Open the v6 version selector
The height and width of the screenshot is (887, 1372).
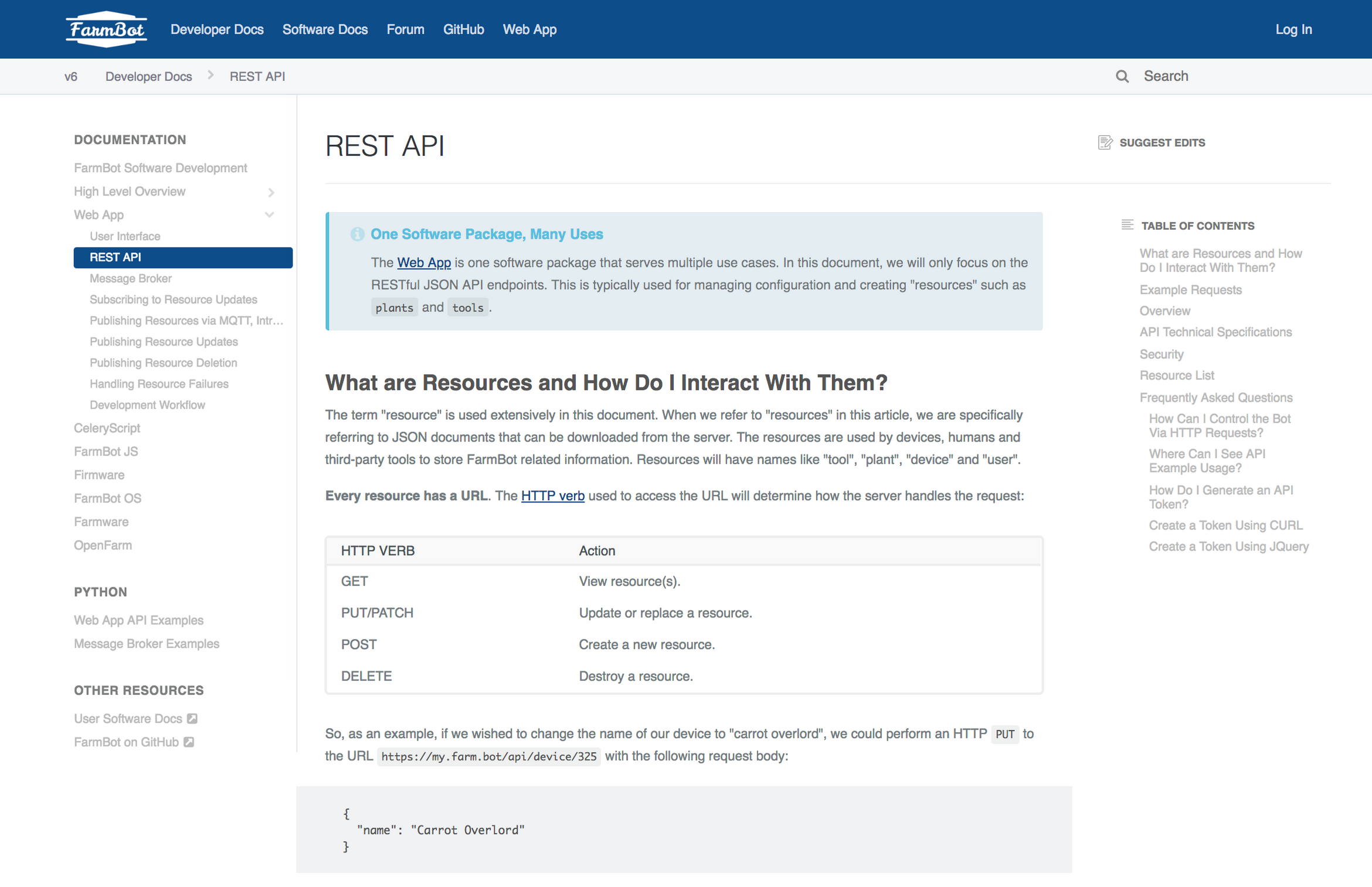point(71,76)
